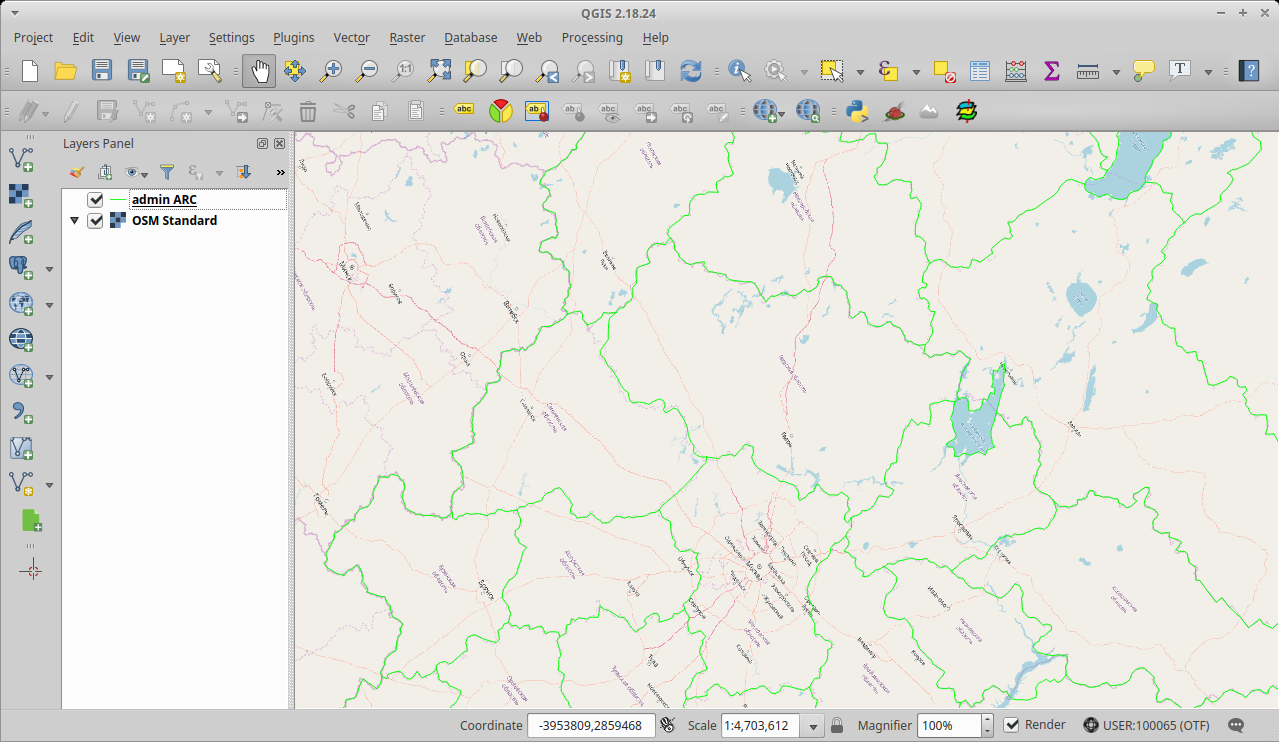Open the Scale dropdown arrow

[813, 725]
